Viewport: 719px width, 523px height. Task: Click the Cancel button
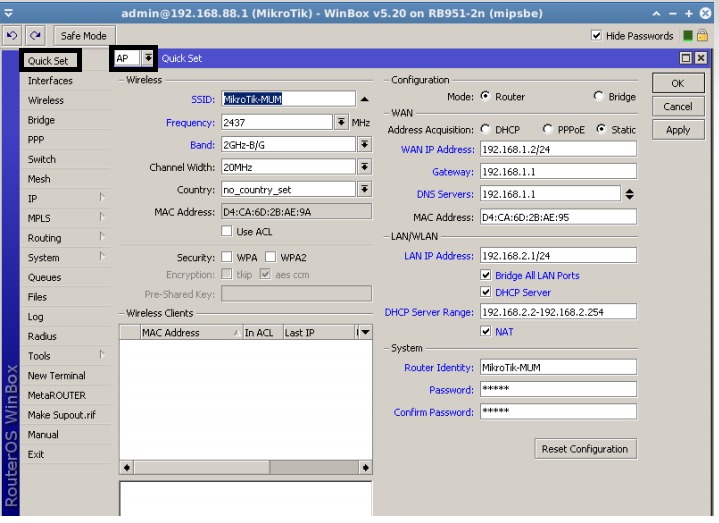[x=678, y=107]
